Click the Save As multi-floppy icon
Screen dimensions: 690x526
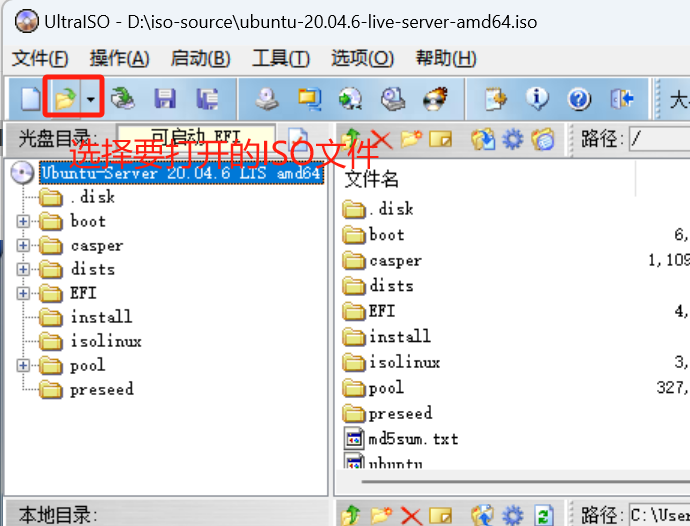pyautogui.click(x=207, y=98)
